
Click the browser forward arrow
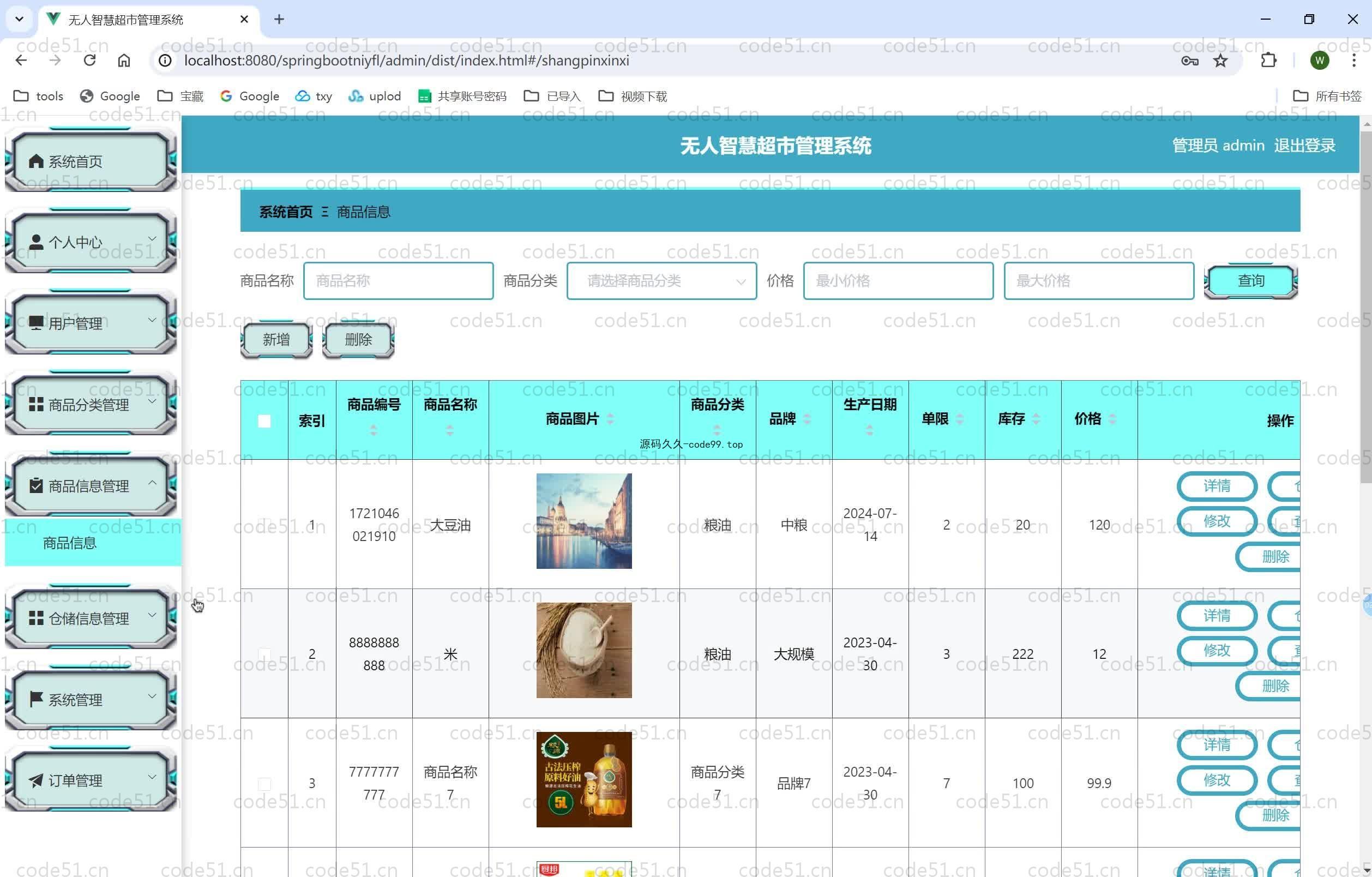point(55,61)
